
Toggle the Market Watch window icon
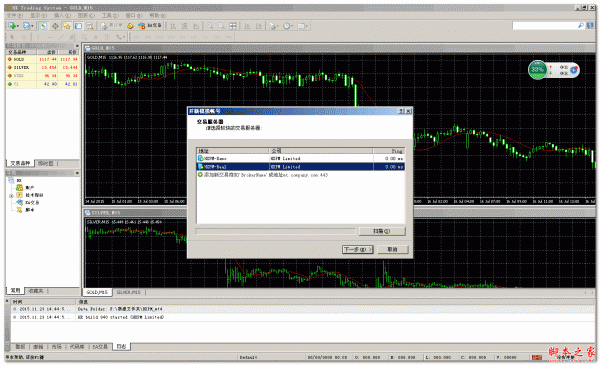pos(44,26)
